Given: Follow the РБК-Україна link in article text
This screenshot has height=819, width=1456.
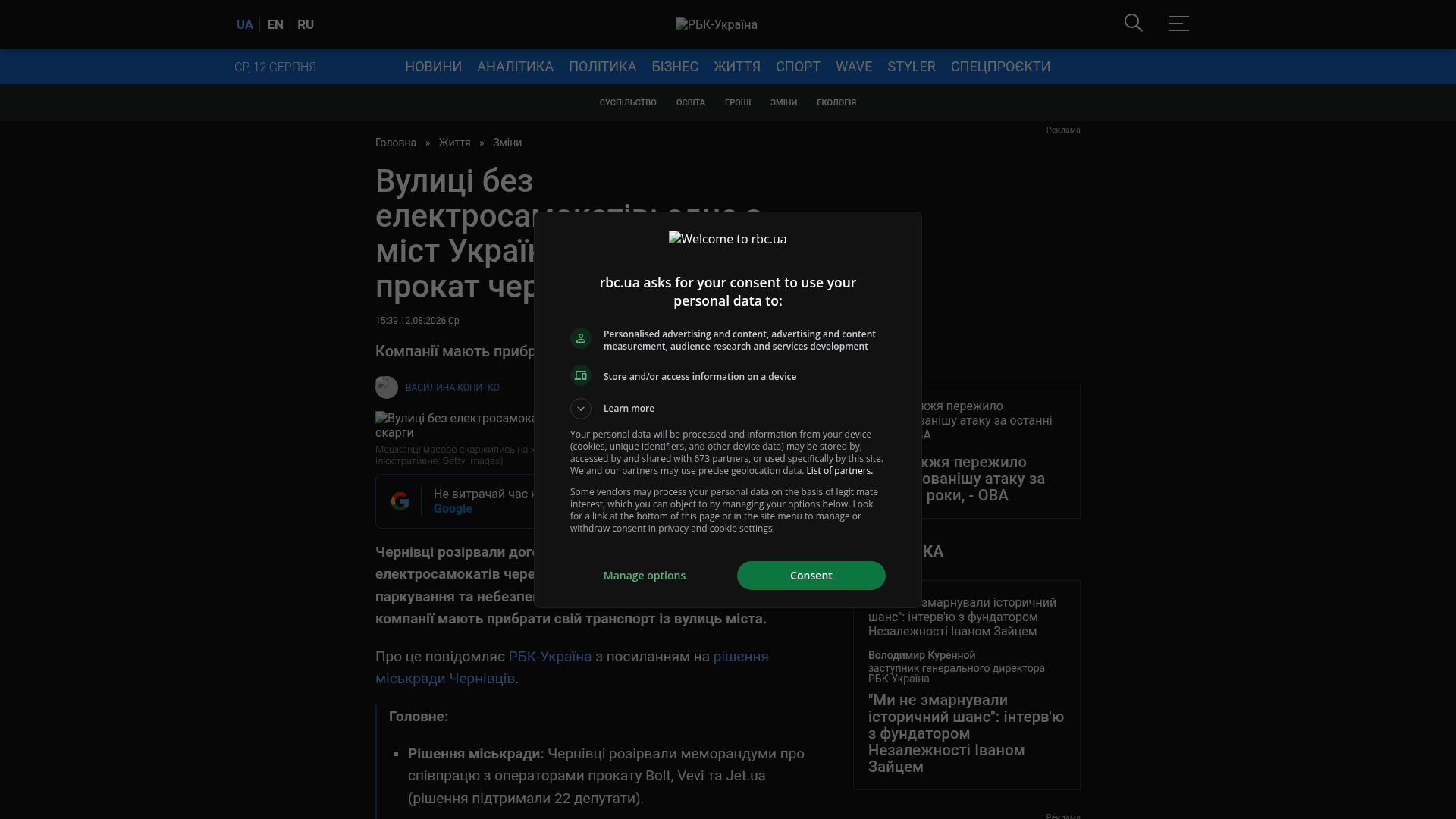Looking at the screenshot, I should (x=550, y=657).
